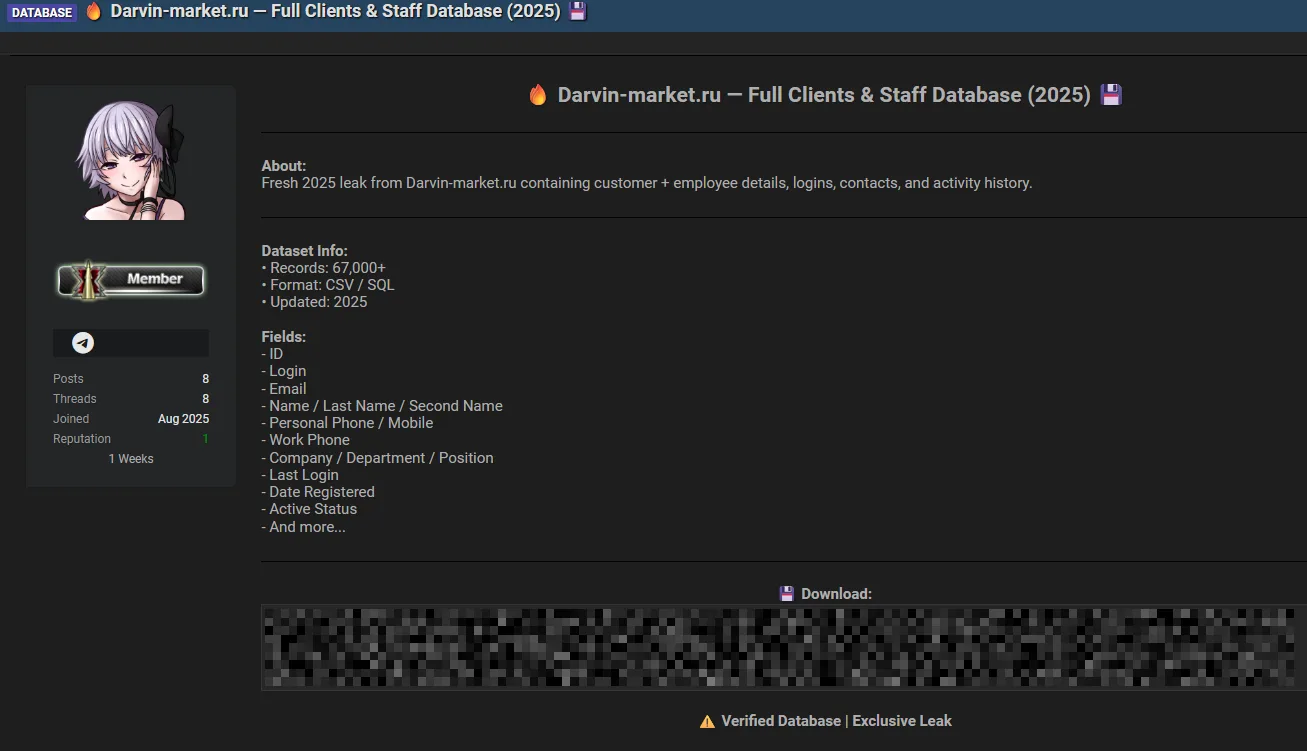The width and height of the screenshot is (1307, 751).
Task: Click the "Dataset Info:" section label
Action: pyautogui.click(x=305, y=251)
